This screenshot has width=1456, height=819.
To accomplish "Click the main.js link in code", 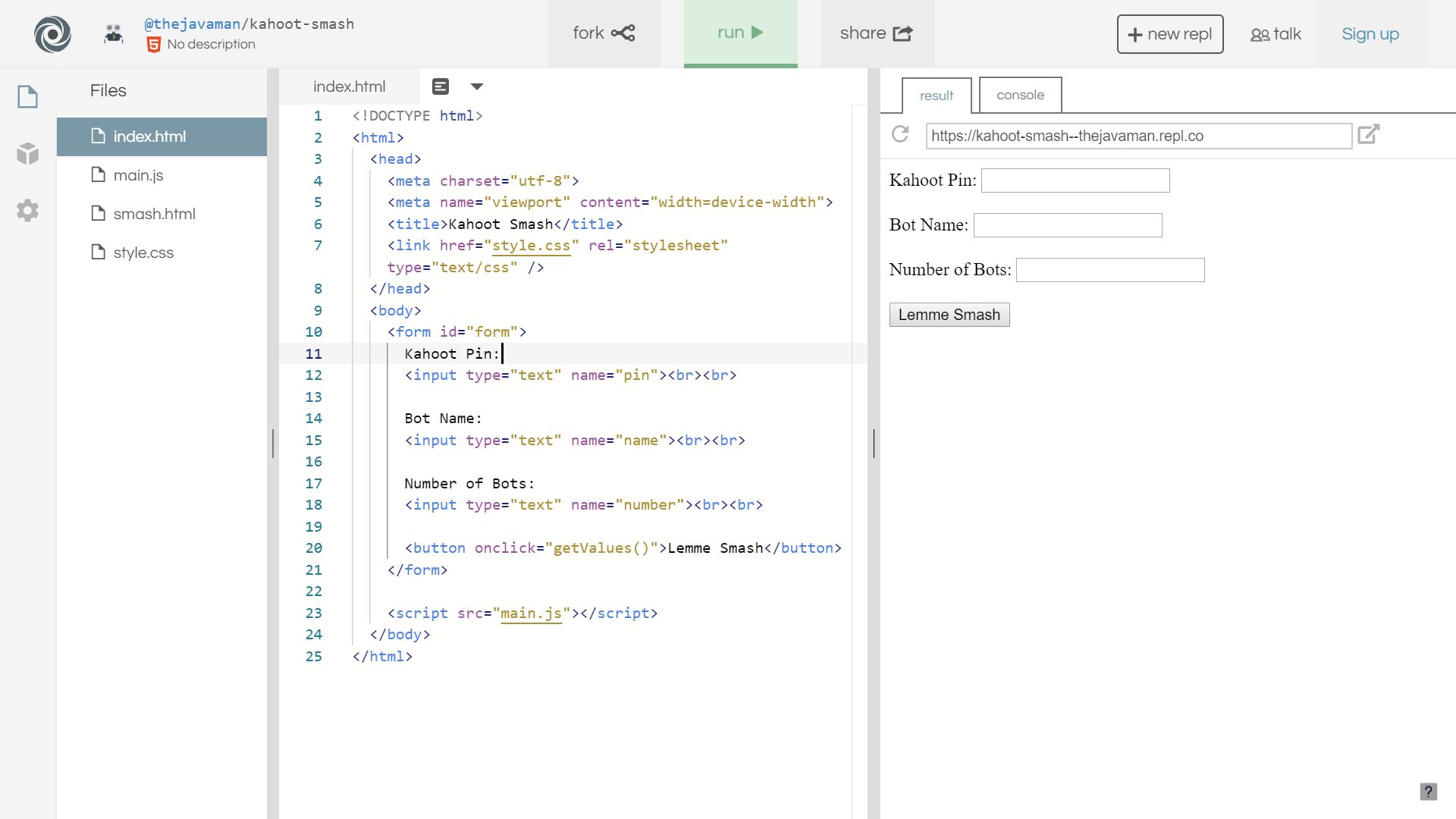I will coord(531,613).
